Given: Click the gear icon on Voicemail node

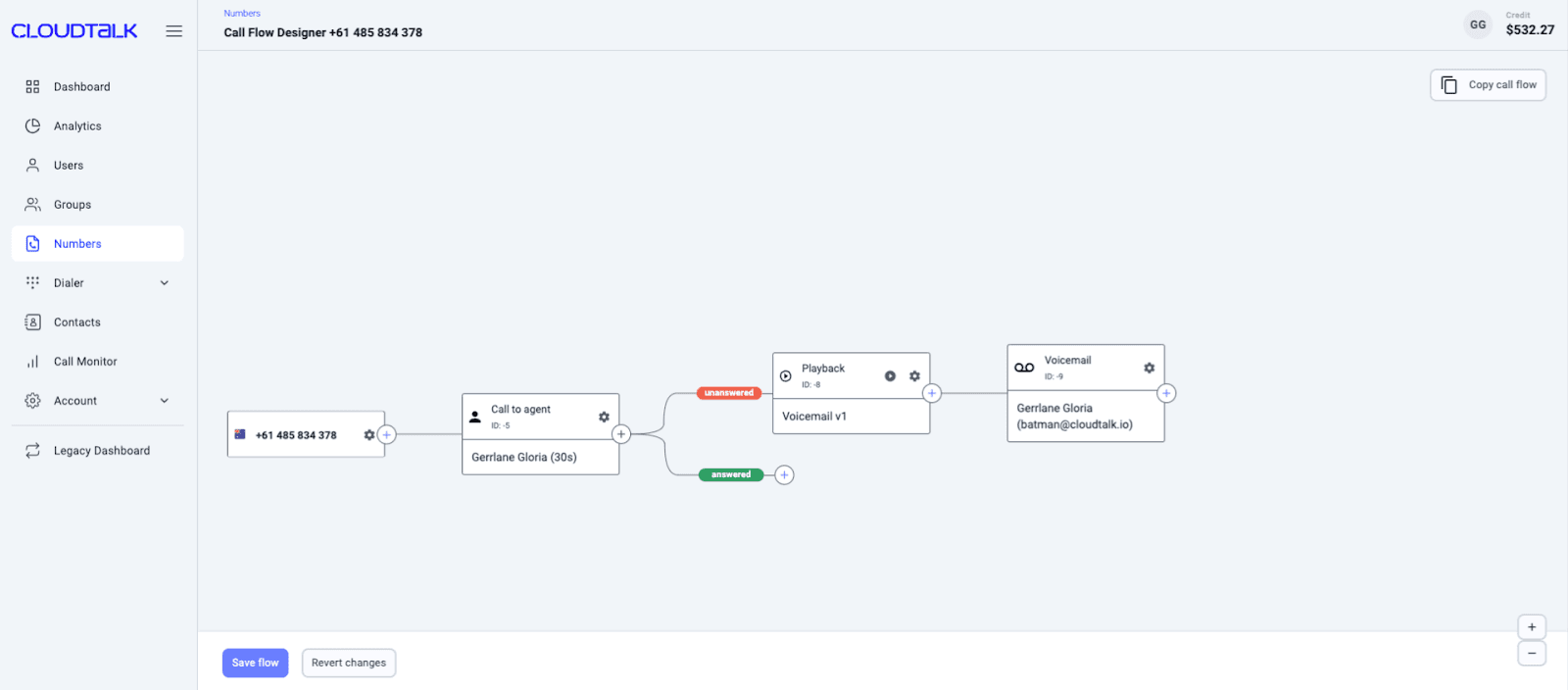Looking at the screenshot, I should [1149, 368].
